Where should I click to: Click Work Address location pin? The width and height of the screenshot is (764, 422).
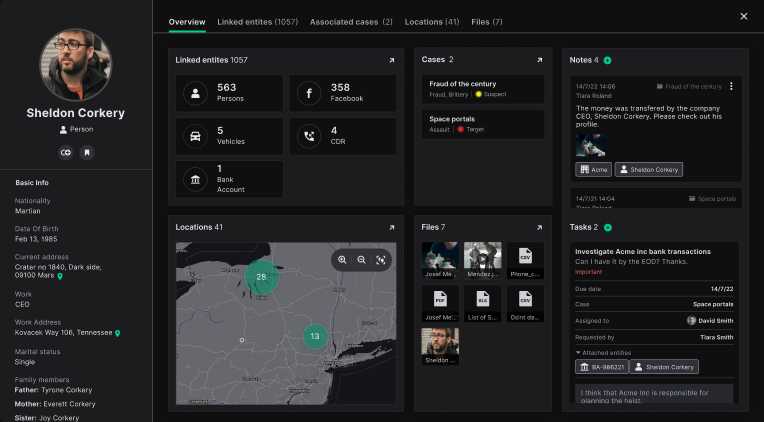[x=117, y=333]
